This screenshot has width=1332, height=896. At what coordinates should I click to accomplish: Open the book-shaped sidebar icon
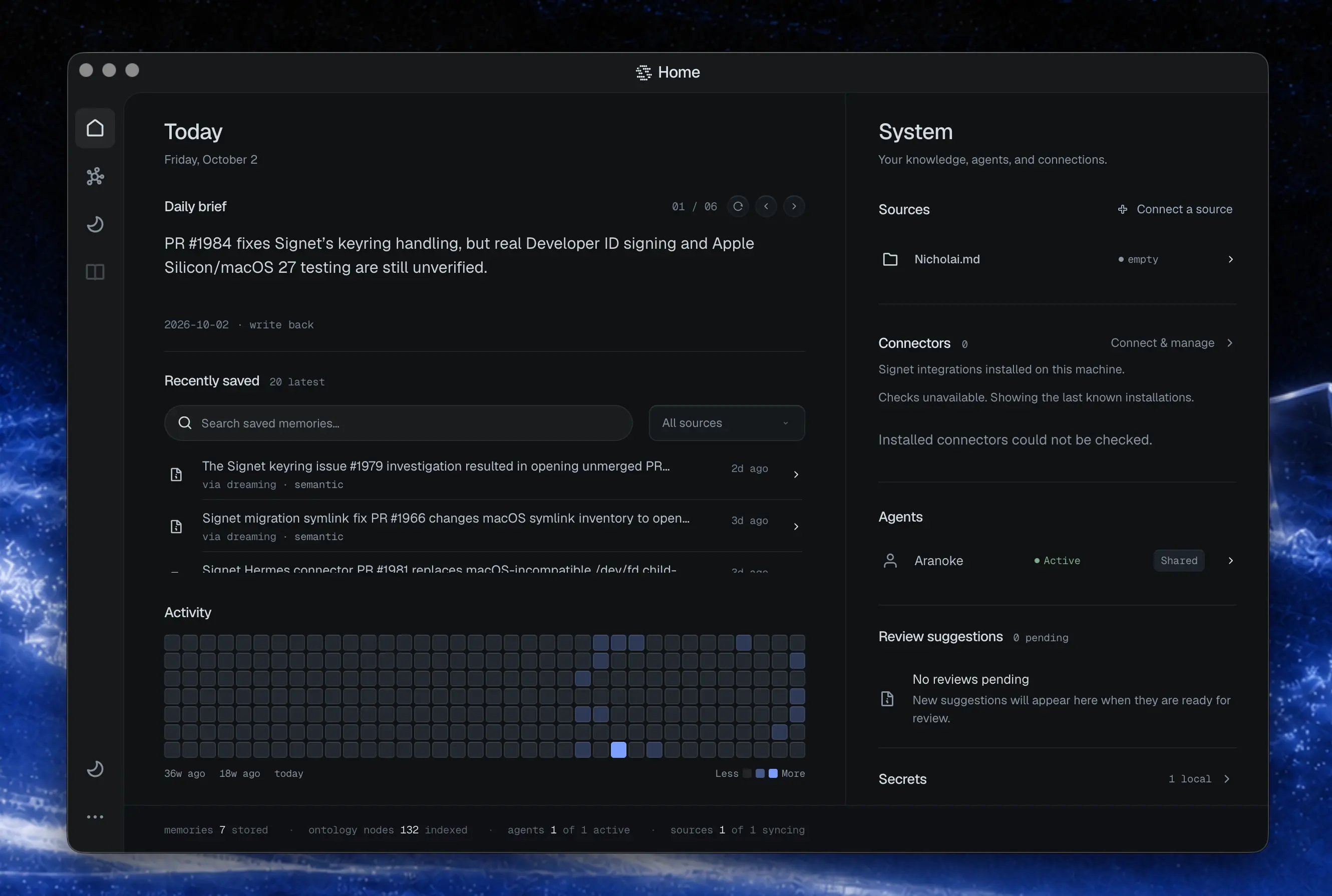pyautogui.click(x=95, y=272)
